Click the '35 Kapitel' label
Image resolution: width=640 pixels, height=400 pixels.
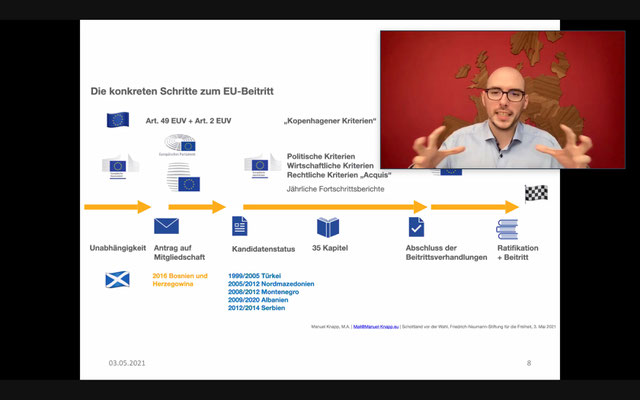(330, 248)
